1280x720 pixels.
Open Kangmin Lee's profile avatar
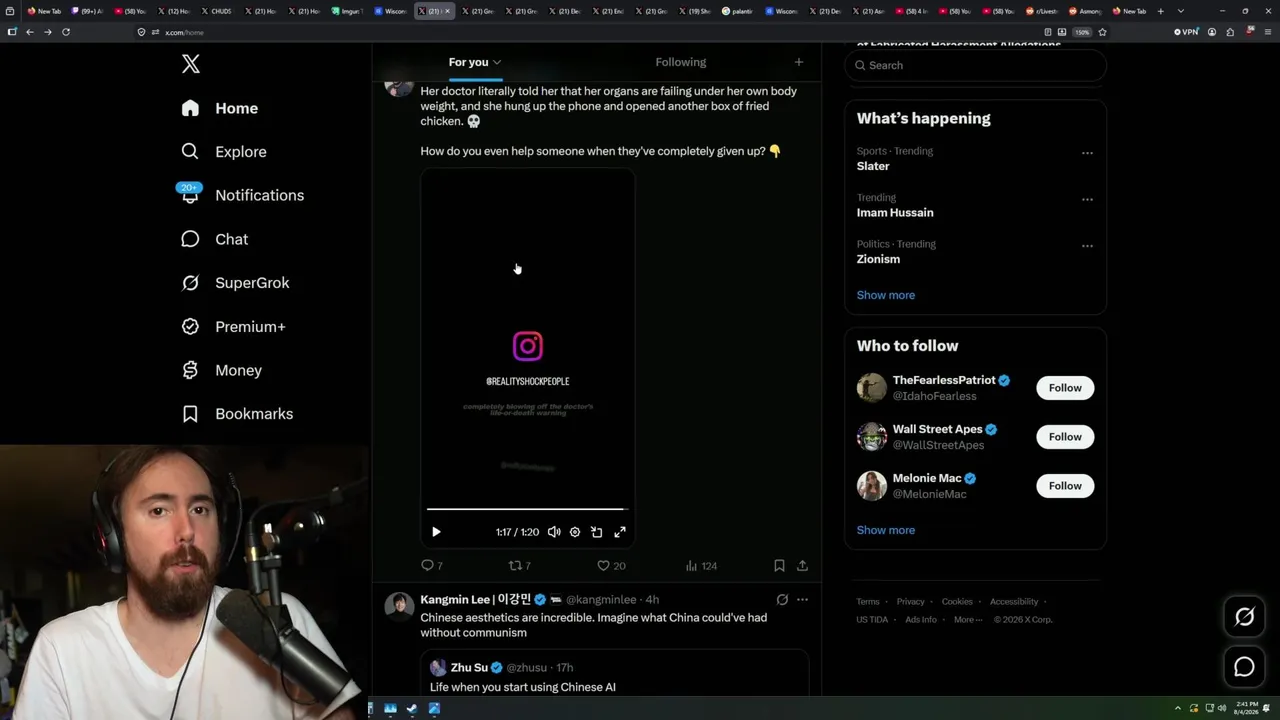click(399, 605)
